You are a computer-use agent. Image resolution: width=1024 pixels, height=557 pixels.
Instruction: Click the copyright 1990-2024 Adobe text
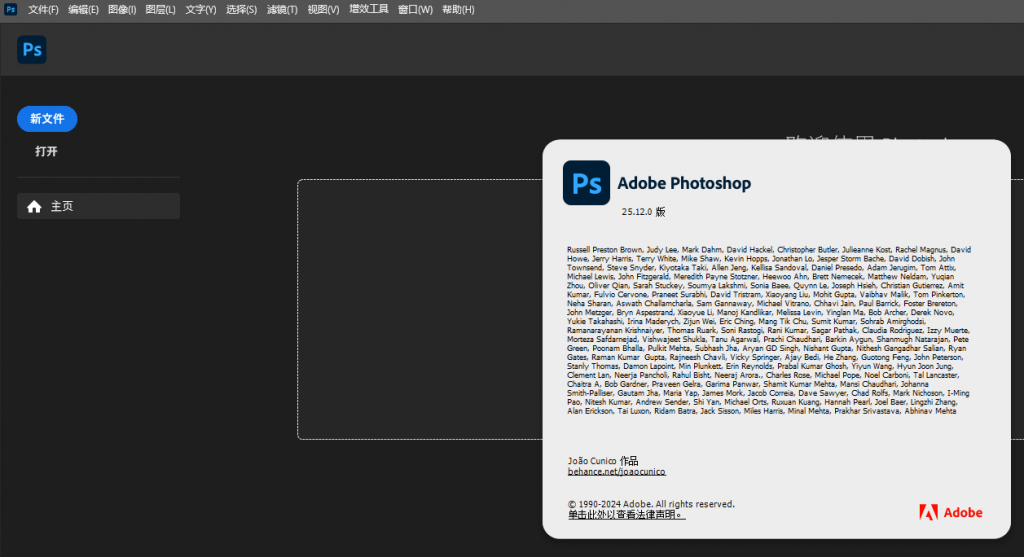click(x=651, y=504)
